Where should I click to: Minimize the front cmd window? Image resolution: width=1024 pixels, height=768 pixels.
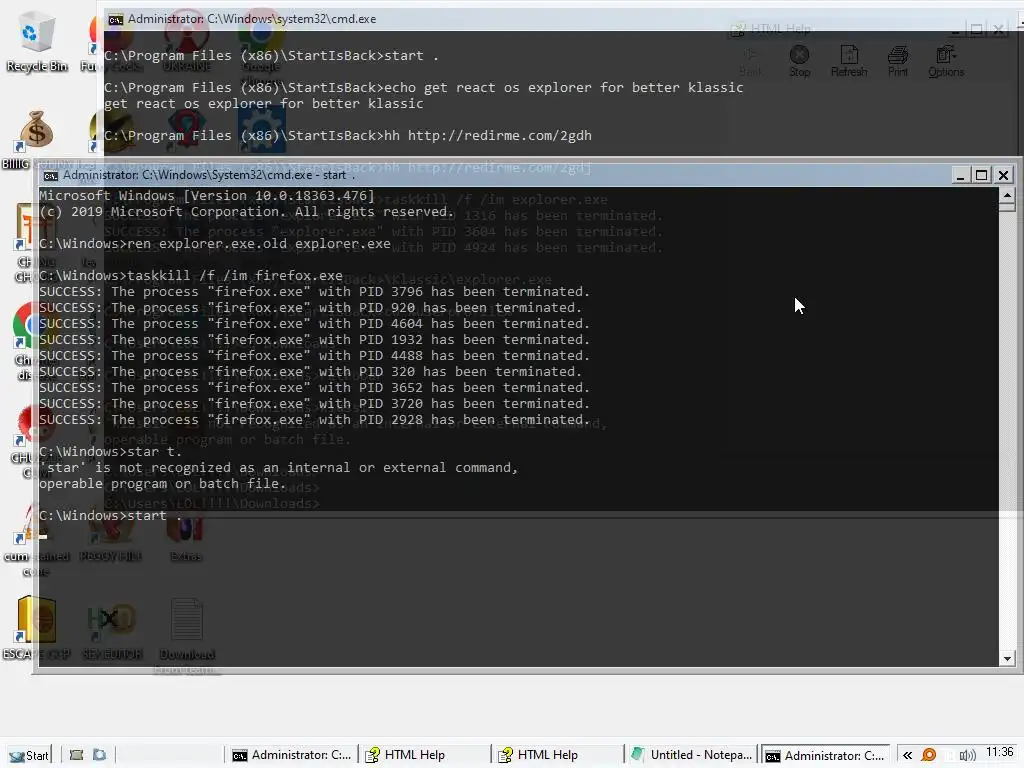click(959, 175)
